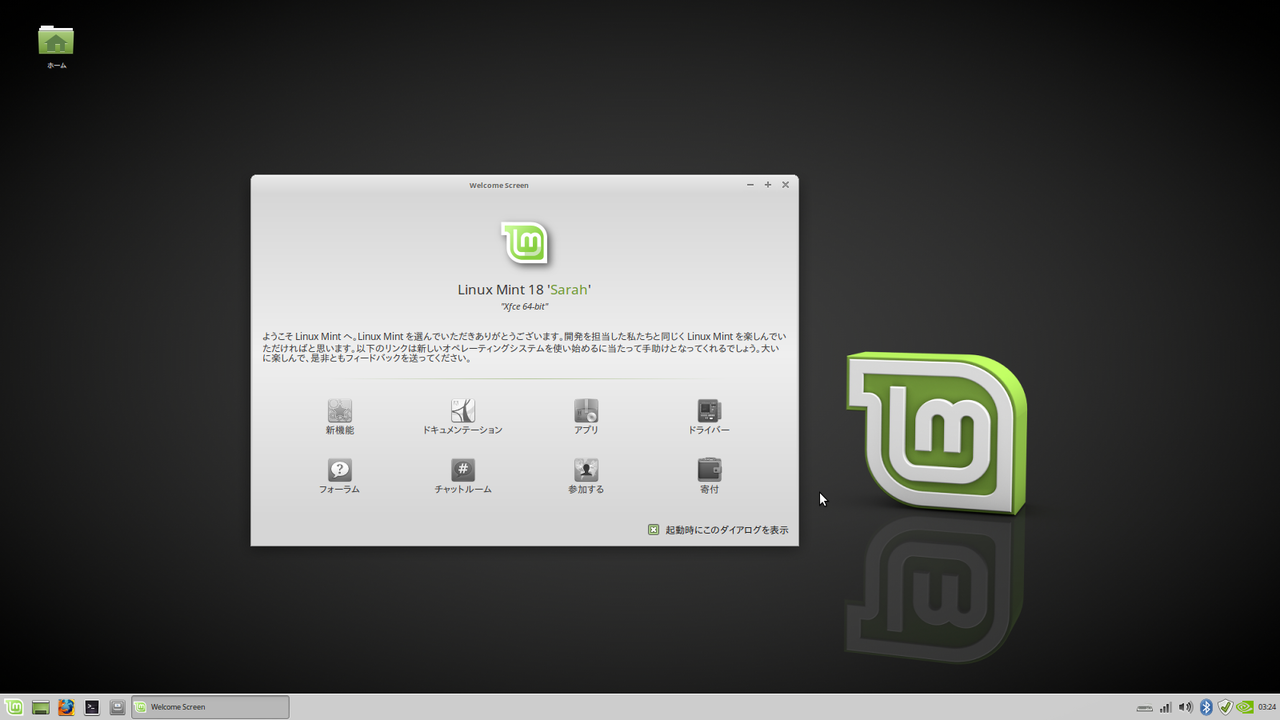Open the NVIDIA tray icon
The width and height of the screenshot is (1280, 720).
[x=1245, y=707]
